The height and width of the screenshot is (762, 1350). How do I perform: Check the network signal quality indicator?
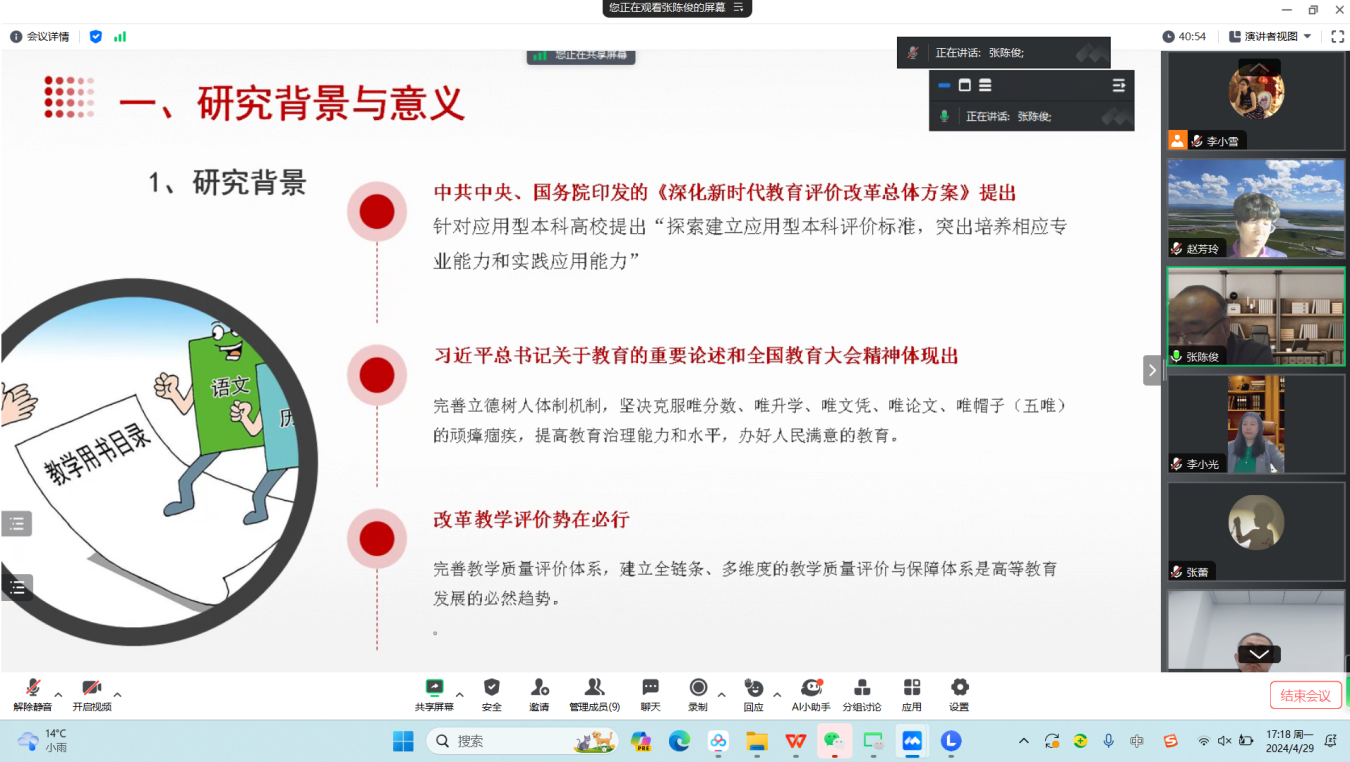coord(119,36)
